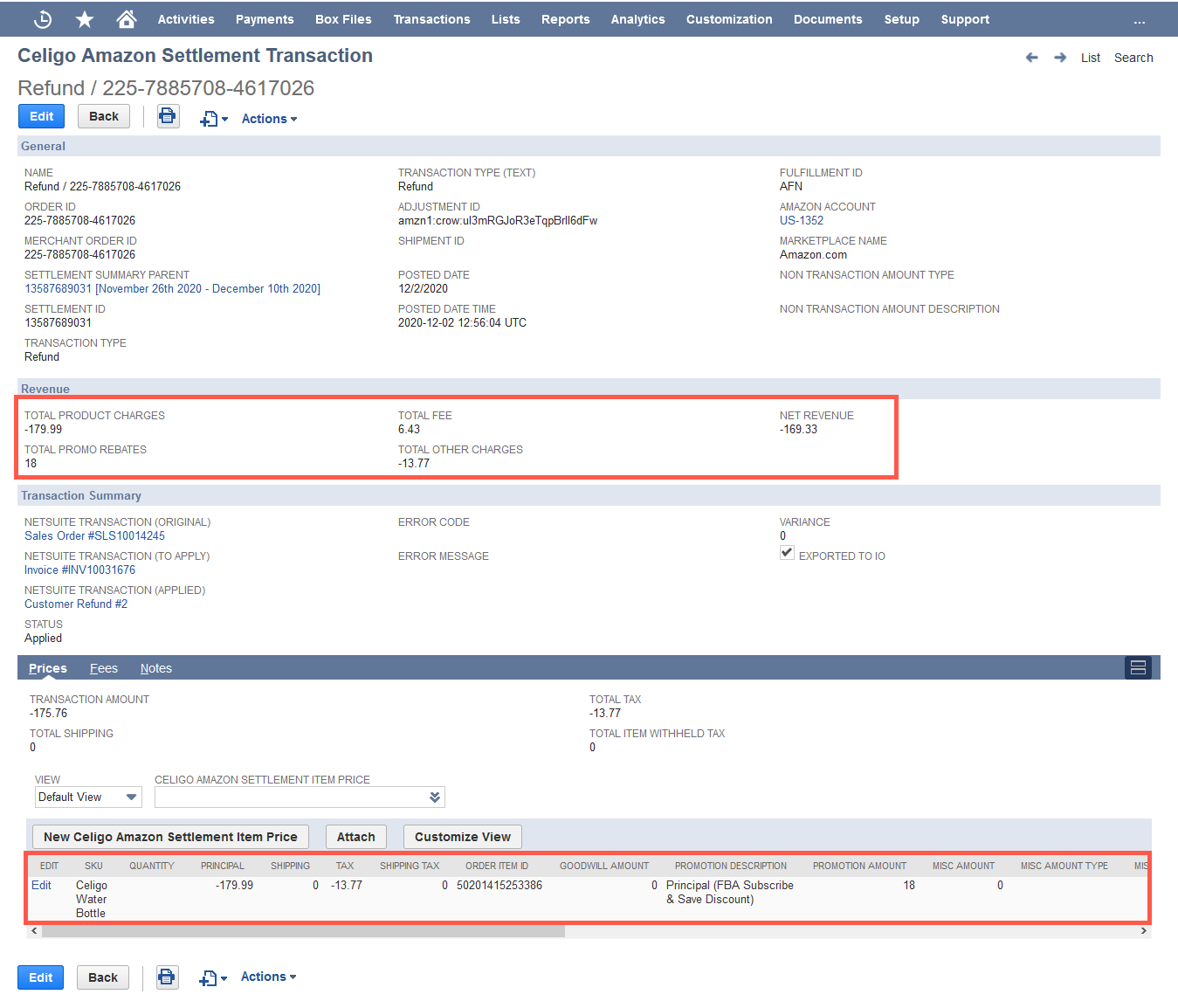Open the List link
Screen dimensions: 1178x1008
pos(1091,58)
